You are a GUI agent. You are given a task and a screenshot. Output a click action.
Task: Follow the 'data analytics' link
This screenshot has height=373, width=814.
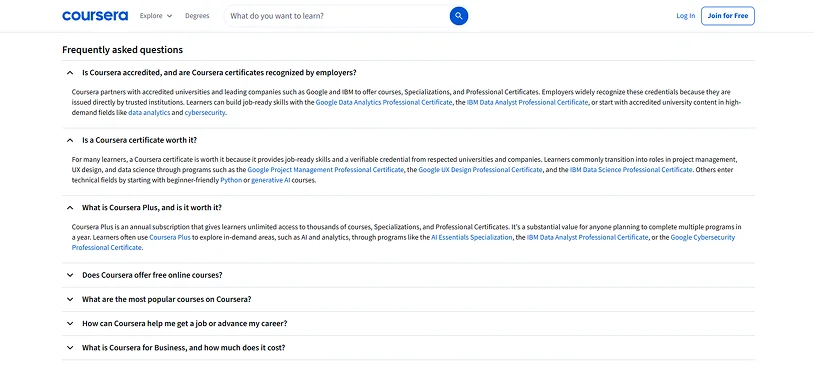pos(149,113)
